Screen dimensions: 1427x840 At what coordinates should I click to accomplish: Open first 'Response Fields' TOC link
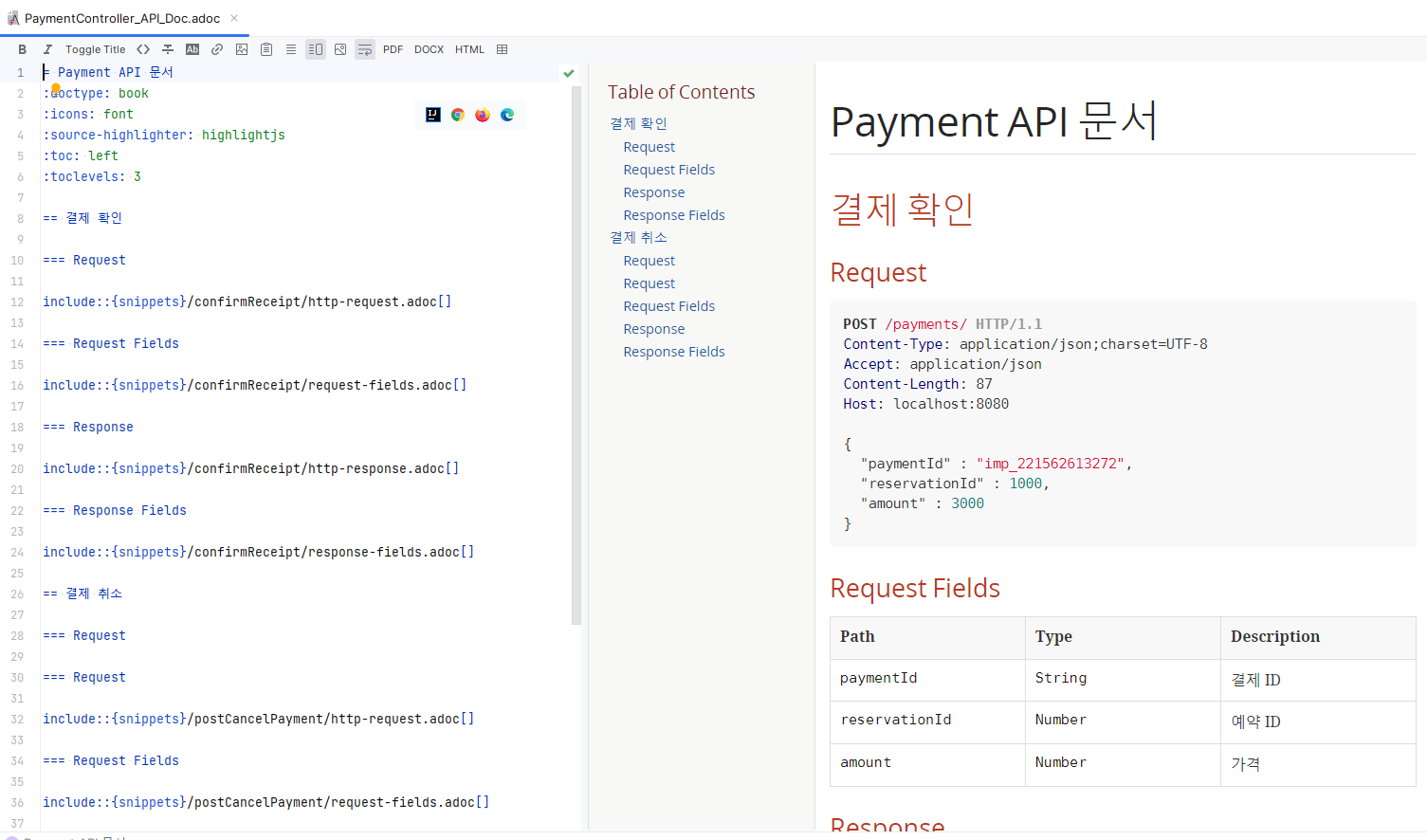[x=674, y=215]
